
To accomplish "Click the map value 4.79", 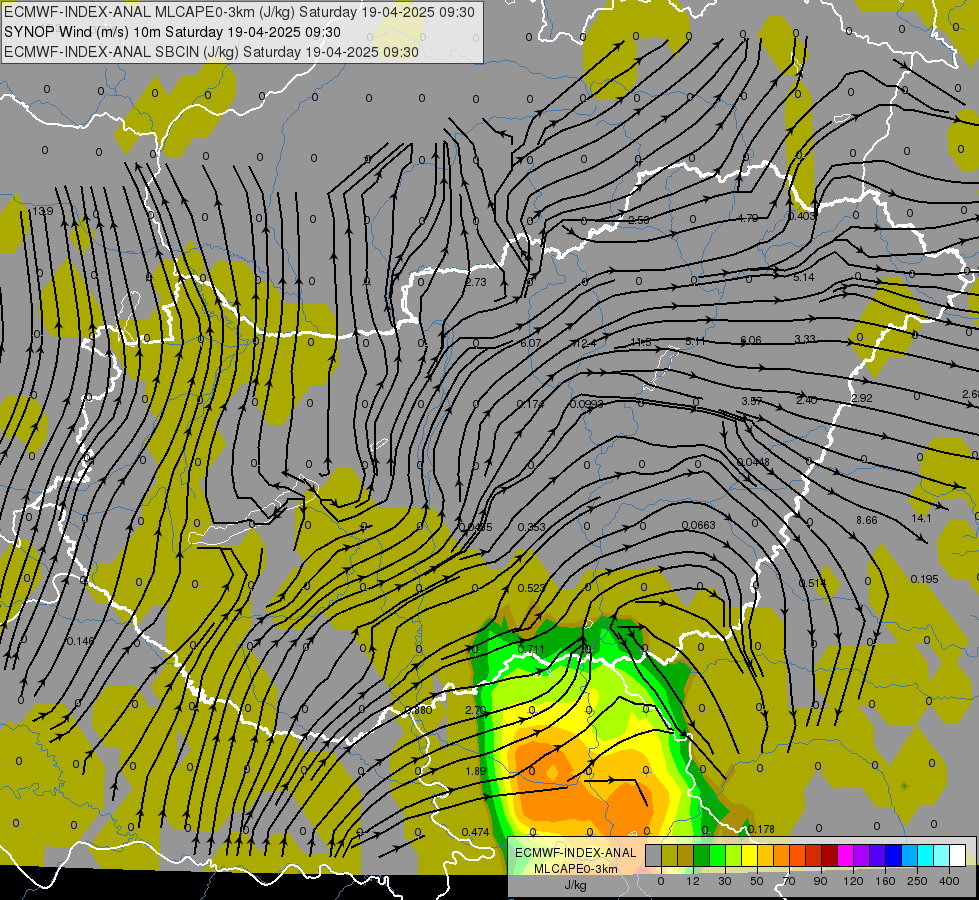I will pyautogui.click(x=747, y=219).
